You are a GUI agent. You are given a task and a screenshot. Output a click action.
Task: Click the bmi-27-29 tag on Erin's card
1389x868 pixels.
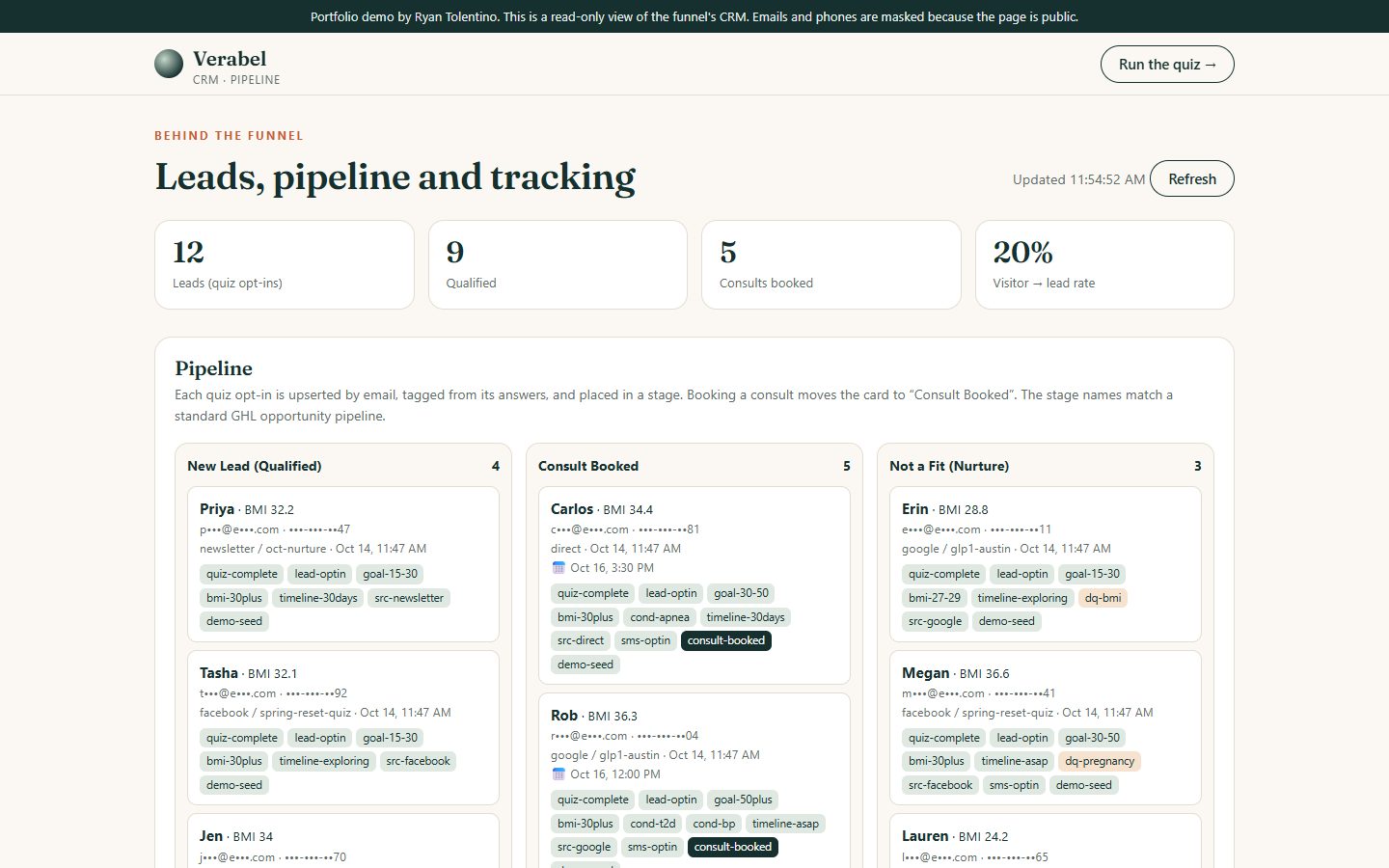click(935, 598)
